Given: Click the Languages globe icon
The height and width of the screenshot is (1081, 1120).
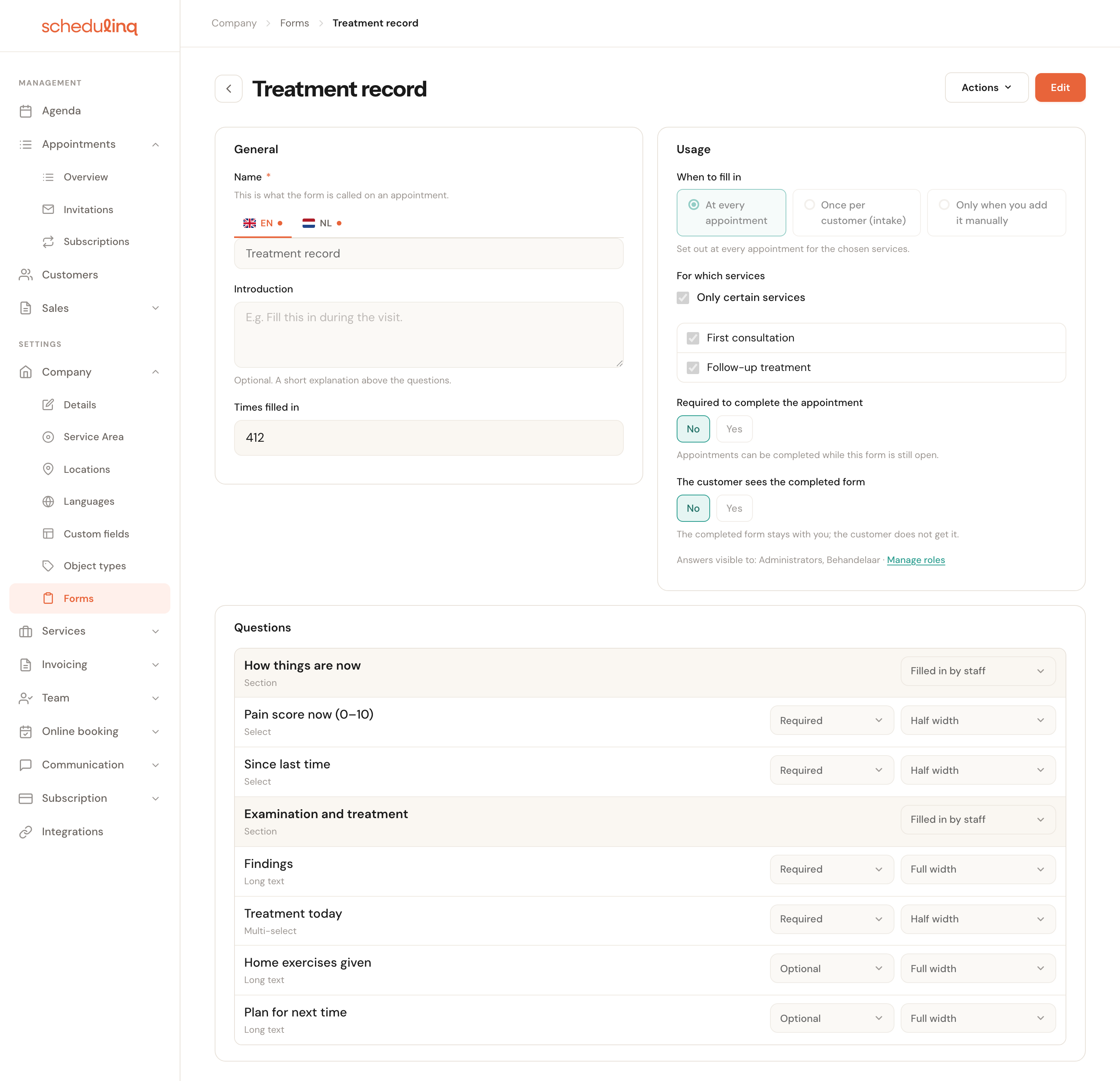Looking at the screenshot, I should pos(49,501).
